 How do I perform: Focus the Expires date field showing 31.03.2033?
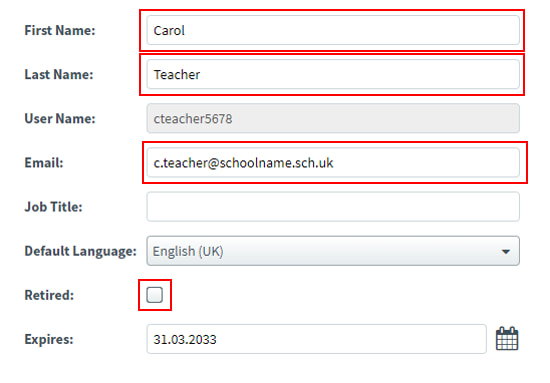tap(316, 339)
